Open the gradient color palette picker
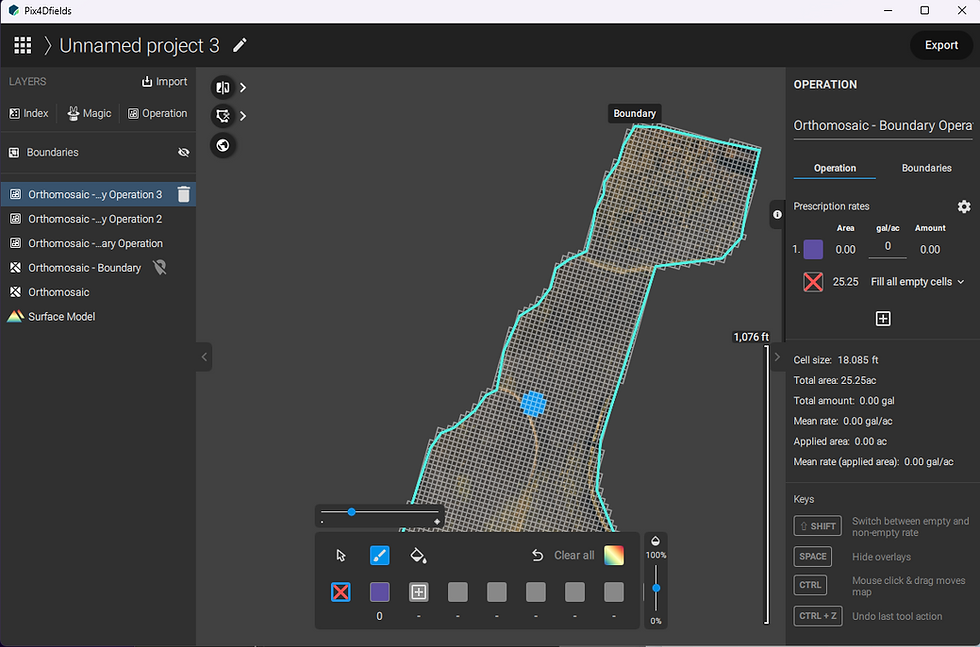This screenshot has height=647, width=980. (x=614, y=555)
